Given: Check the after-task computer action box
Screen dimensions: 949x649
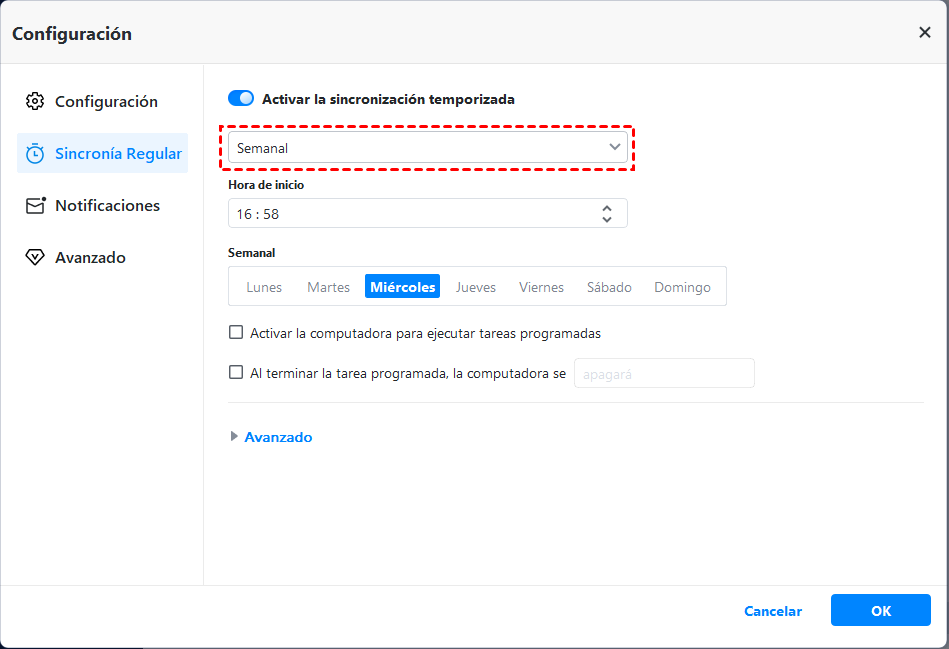Looking at the screenshot, I should (236, 372).
